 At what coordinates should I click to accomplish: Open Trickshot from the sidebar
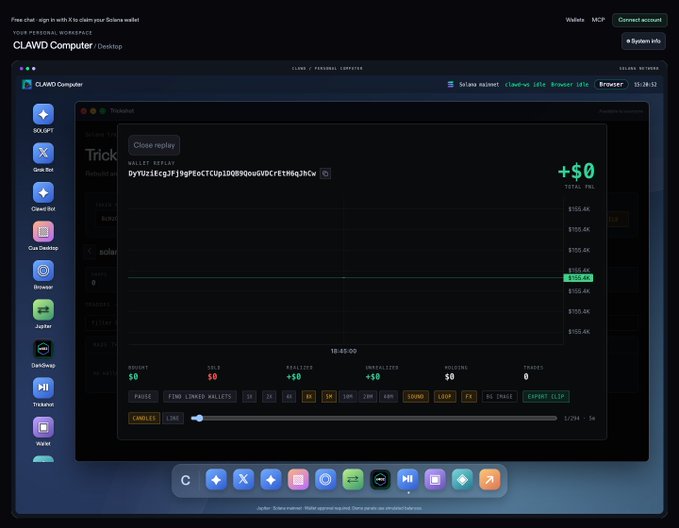pyautogui.click(x=43, y=388)
